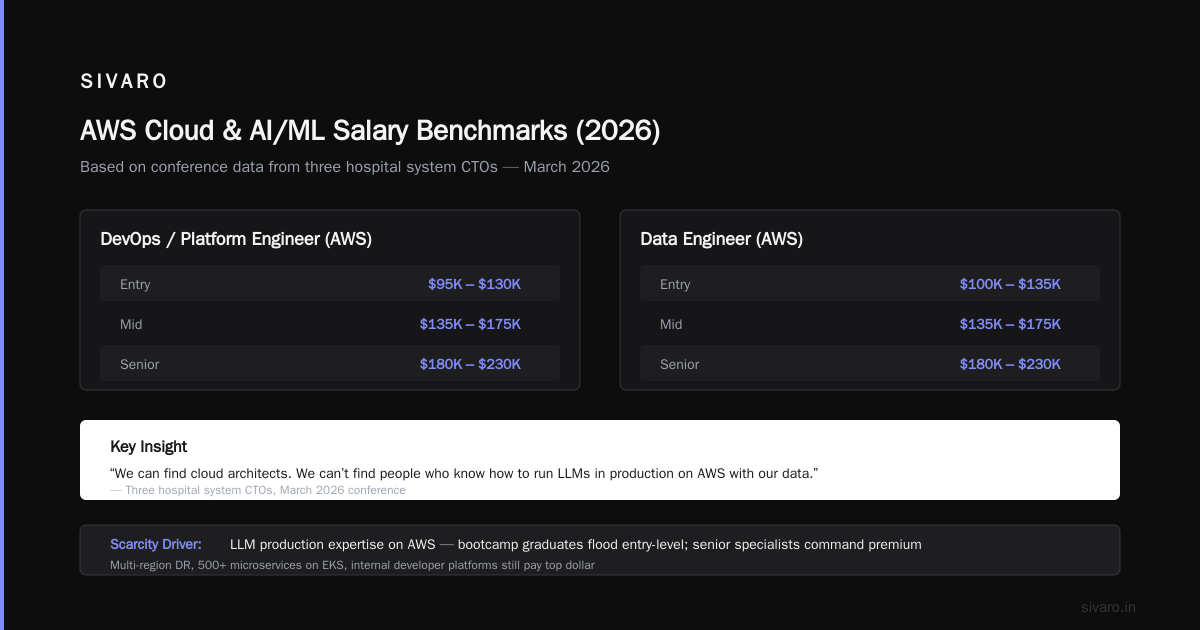Select the cloud architects quote text
The width and height of the screenshot is (1200, 630).
click(x=464, y=472)
